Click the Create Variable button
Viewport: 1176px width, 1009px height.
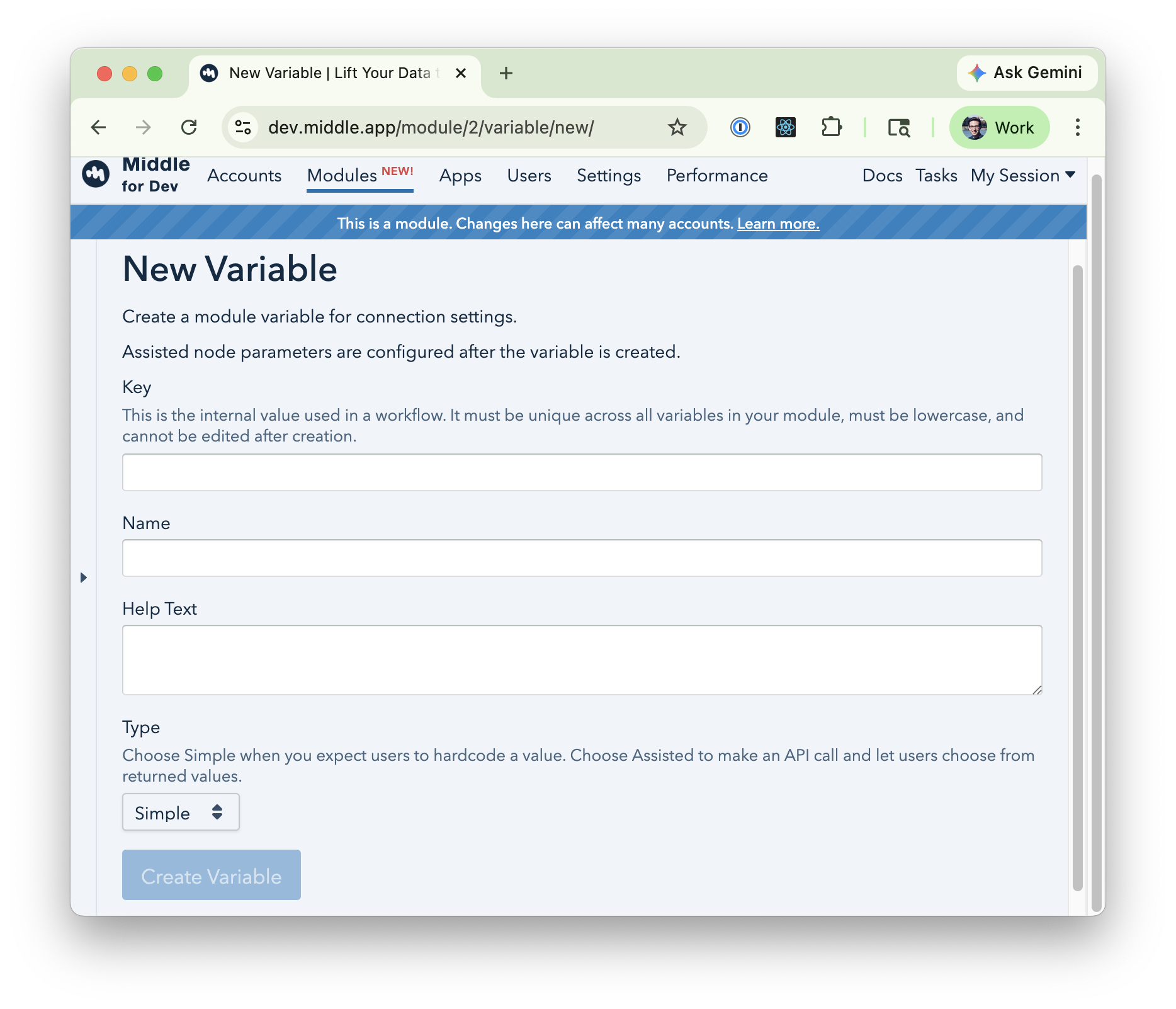[x=211, y=875]
